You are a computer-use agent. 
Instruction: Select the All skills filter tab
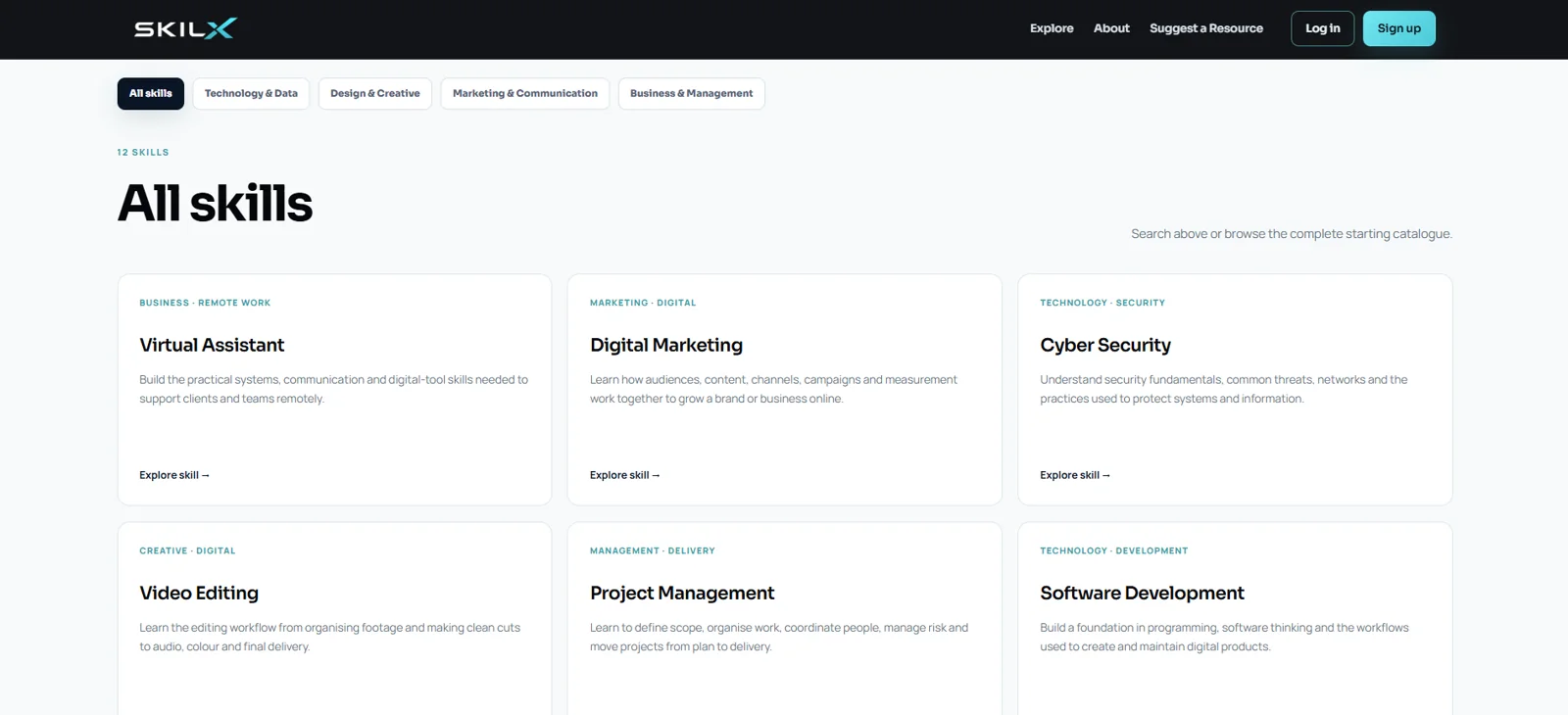151,93
